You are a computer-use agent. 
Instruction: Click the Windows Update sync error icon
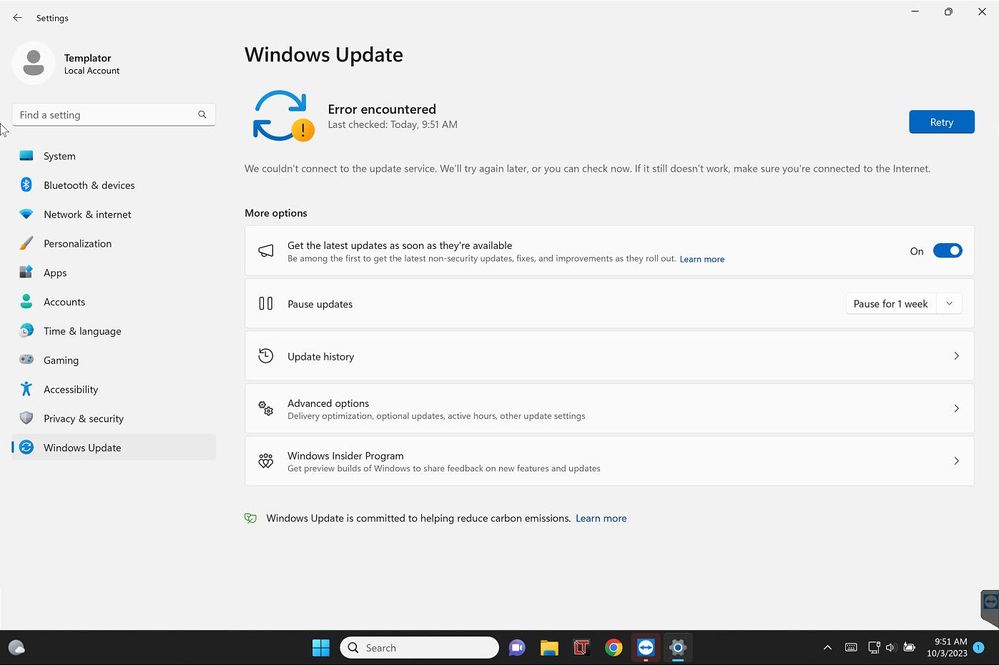283,116
